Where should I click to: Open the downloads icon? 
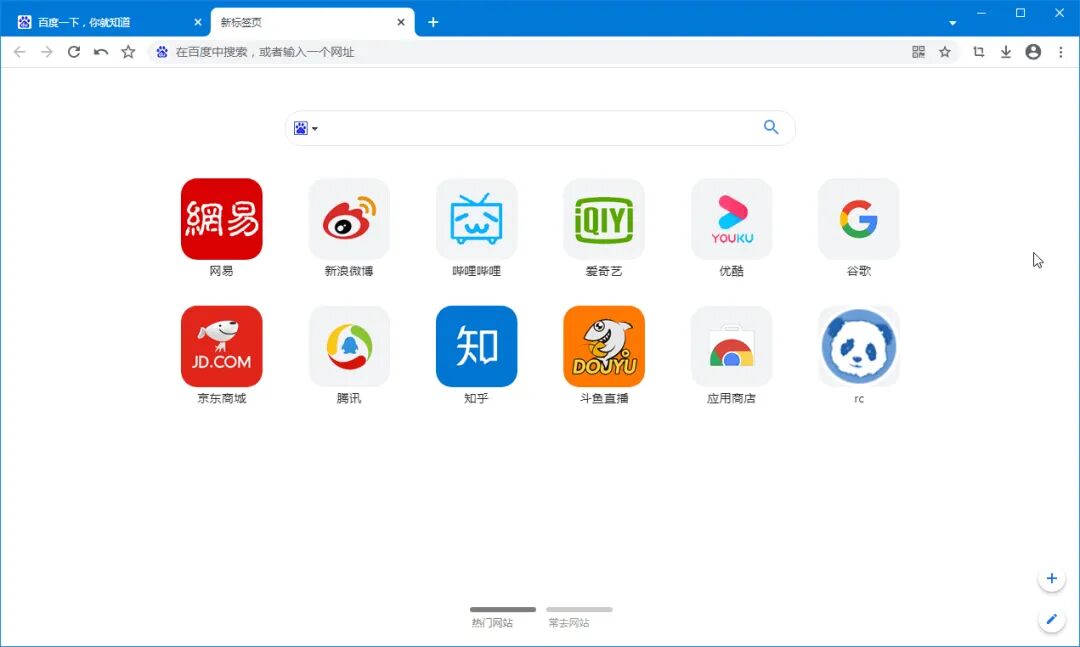[1006, 52]
